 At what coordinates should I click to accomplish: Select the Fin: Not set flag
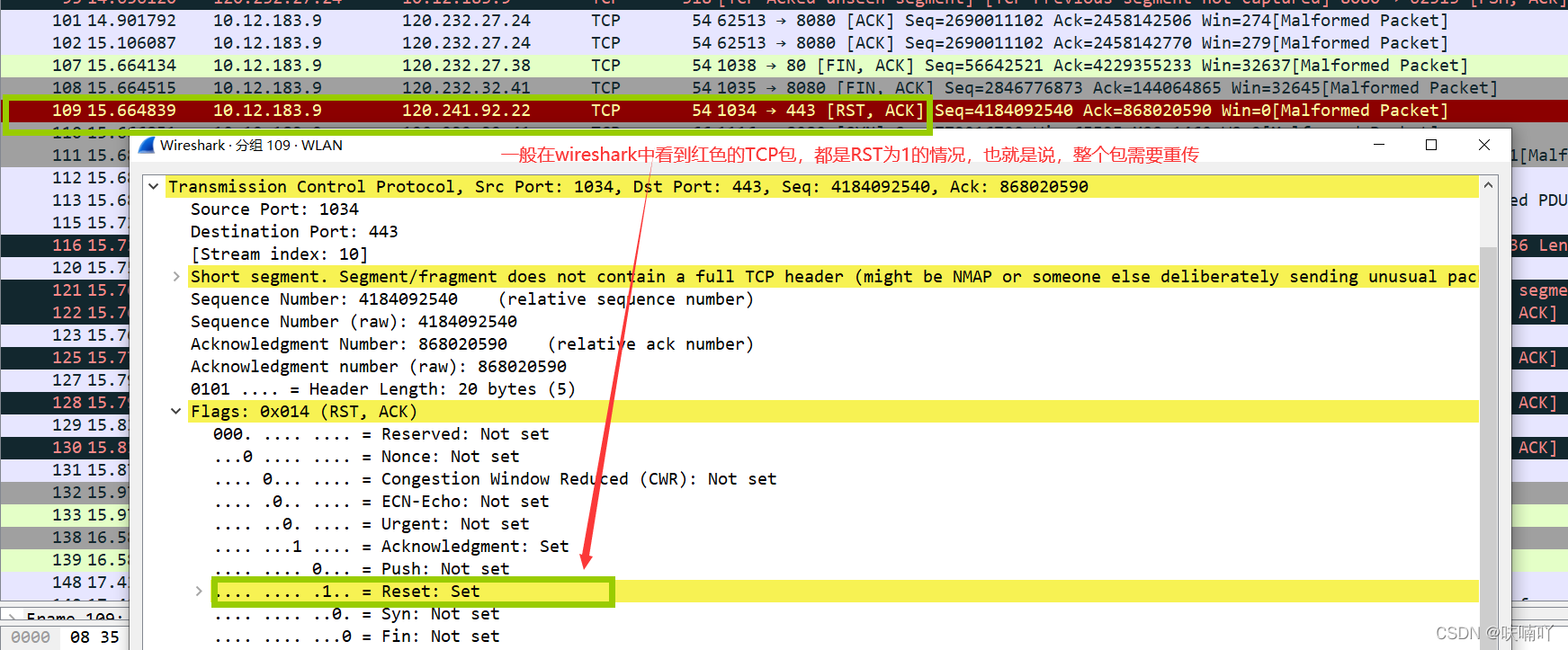pyautogui.click(x=356, y=637)
